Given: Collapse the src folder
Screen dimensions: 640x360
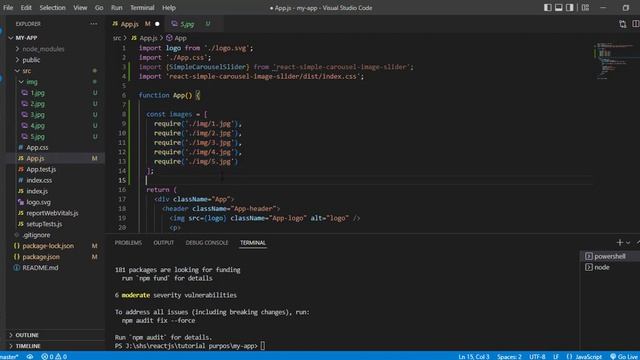Looking at the screenshot, I should click(x=27, y=71).
